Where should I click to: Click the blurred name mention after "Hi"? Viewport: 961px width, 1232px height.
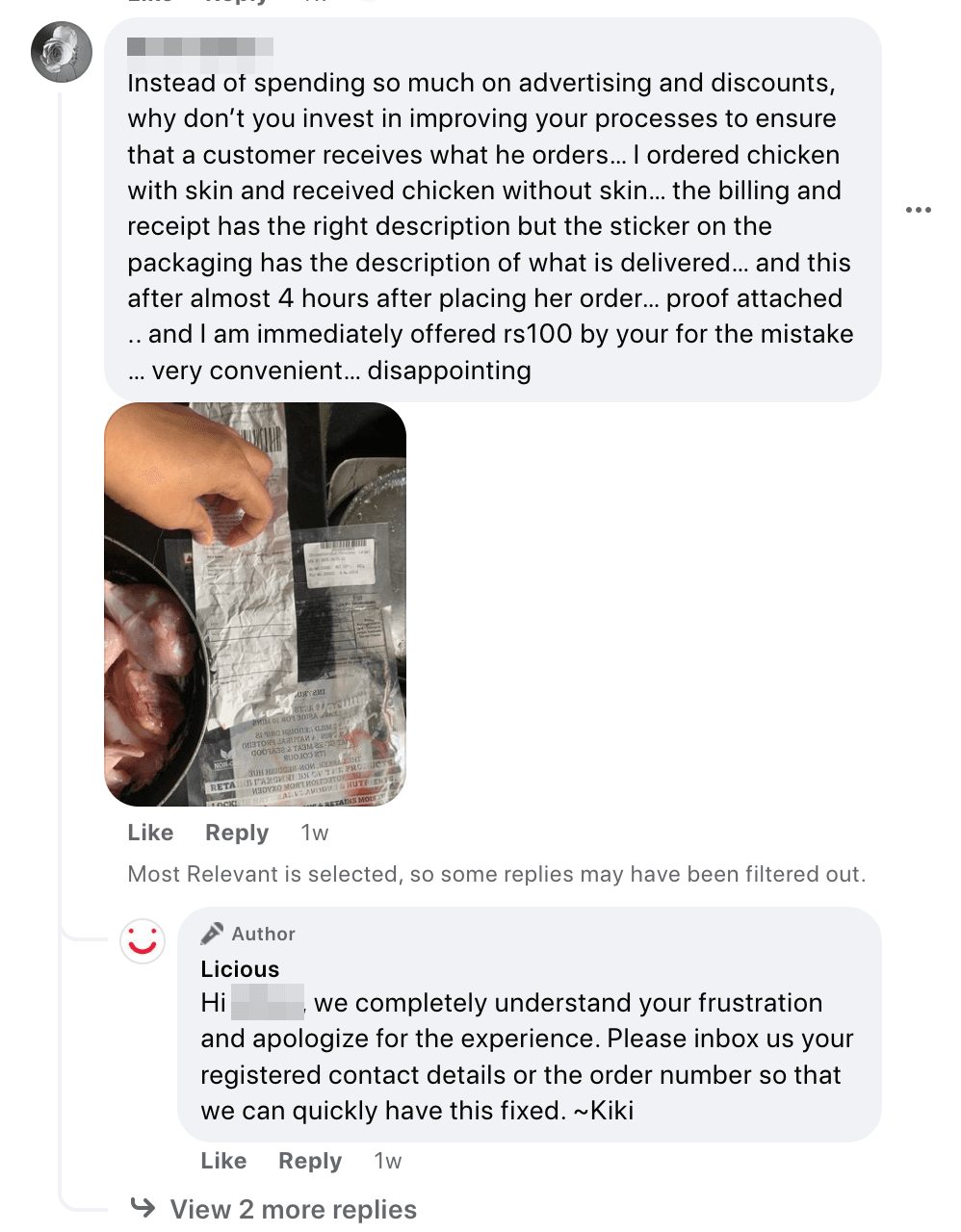pos(268,1003)
